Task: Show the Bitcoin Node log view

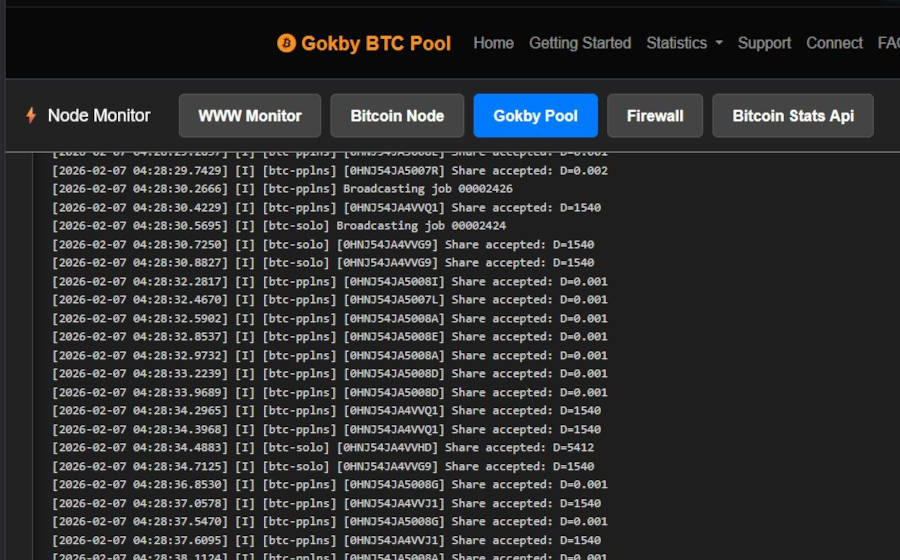Action: (397, 116)
